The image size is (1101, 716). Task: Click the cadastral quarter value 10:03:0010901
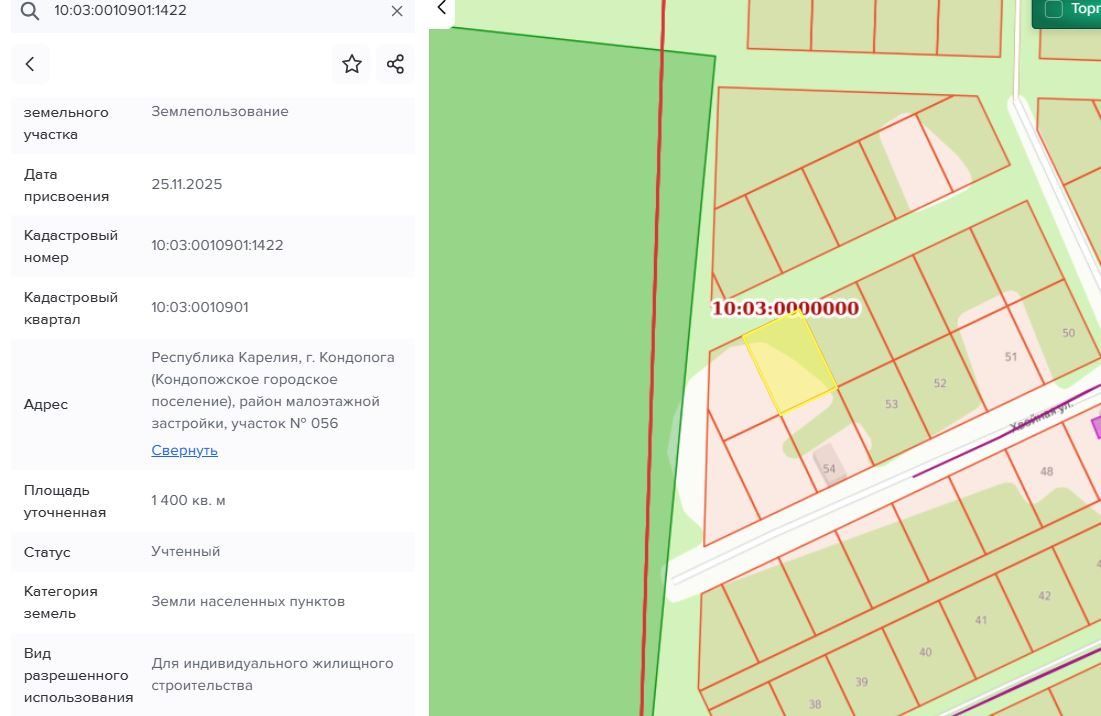(199, 307)
